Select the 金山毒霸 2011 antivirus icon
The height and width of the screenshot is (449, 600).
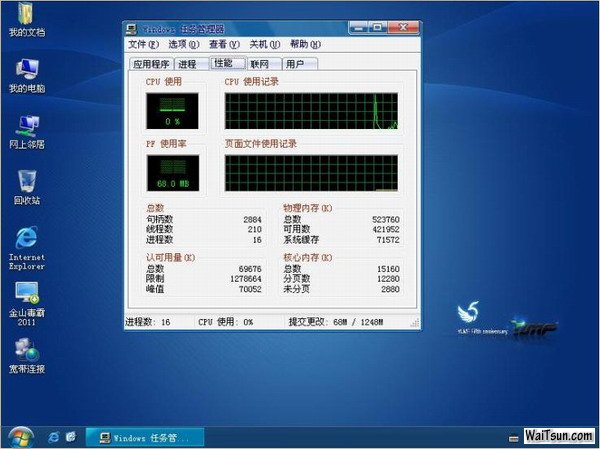26,294
